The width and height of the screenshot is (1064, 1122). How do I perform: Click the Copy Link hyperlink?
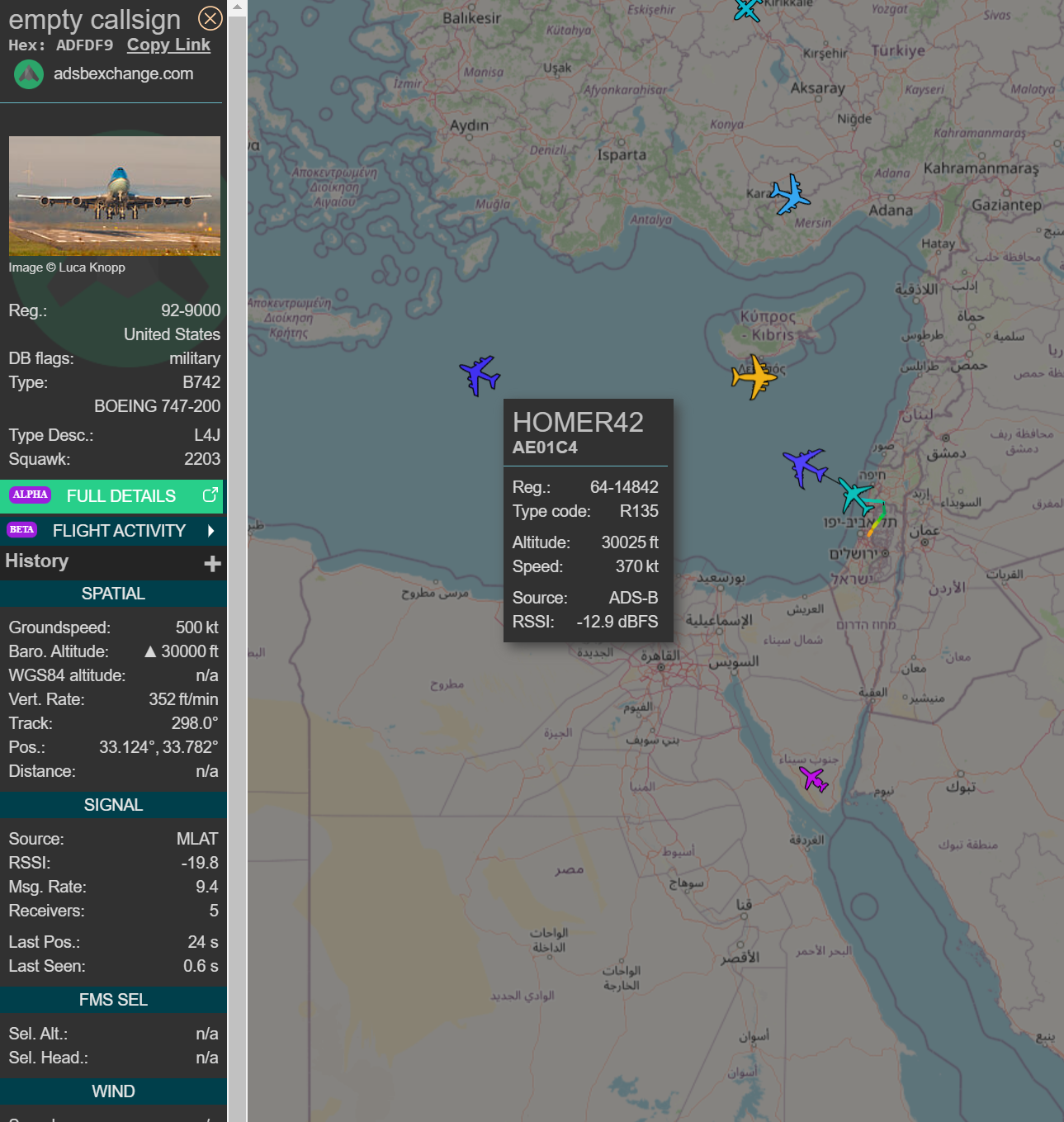(168, 45)
